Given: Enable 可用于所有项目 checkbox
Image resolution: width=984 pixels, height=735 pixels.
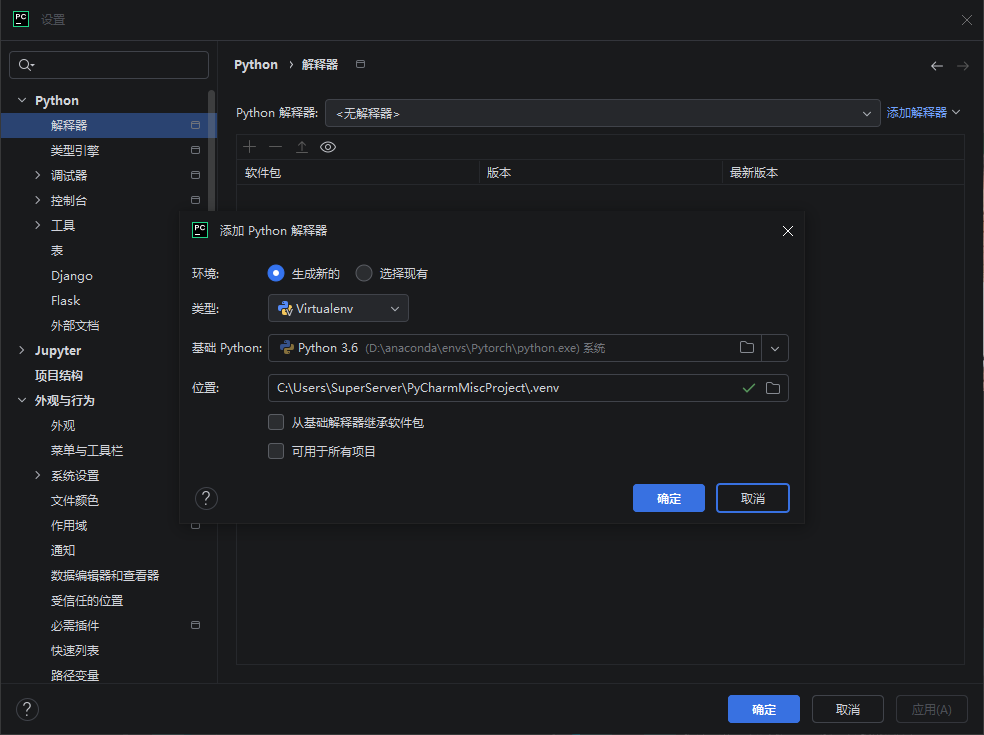Looking at the screenshot, I should pyautogui.click(x=276, y=451).
